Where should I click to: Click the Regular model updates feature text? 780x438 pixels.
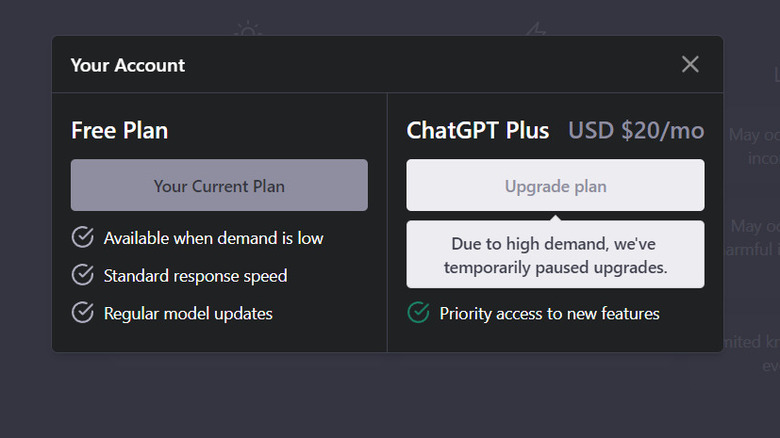[x=188, y=313]
